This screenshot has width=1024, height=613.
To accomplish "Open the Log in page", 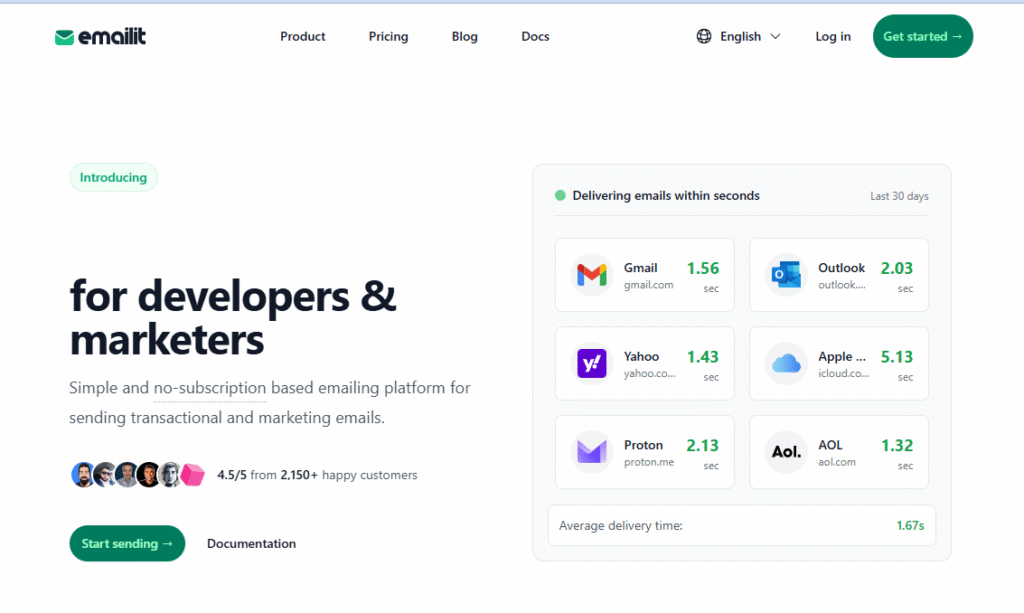I will 832,36.
